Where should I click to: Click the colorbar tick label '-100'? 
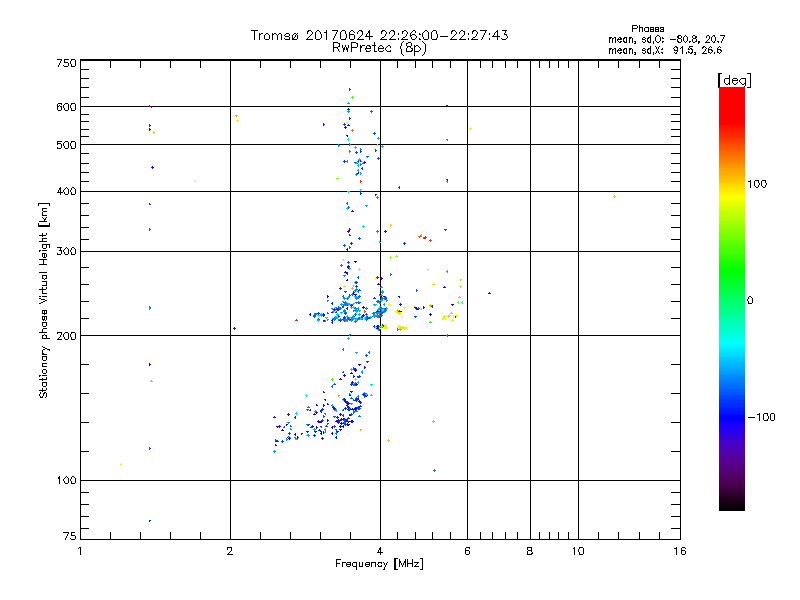[761, 417]
